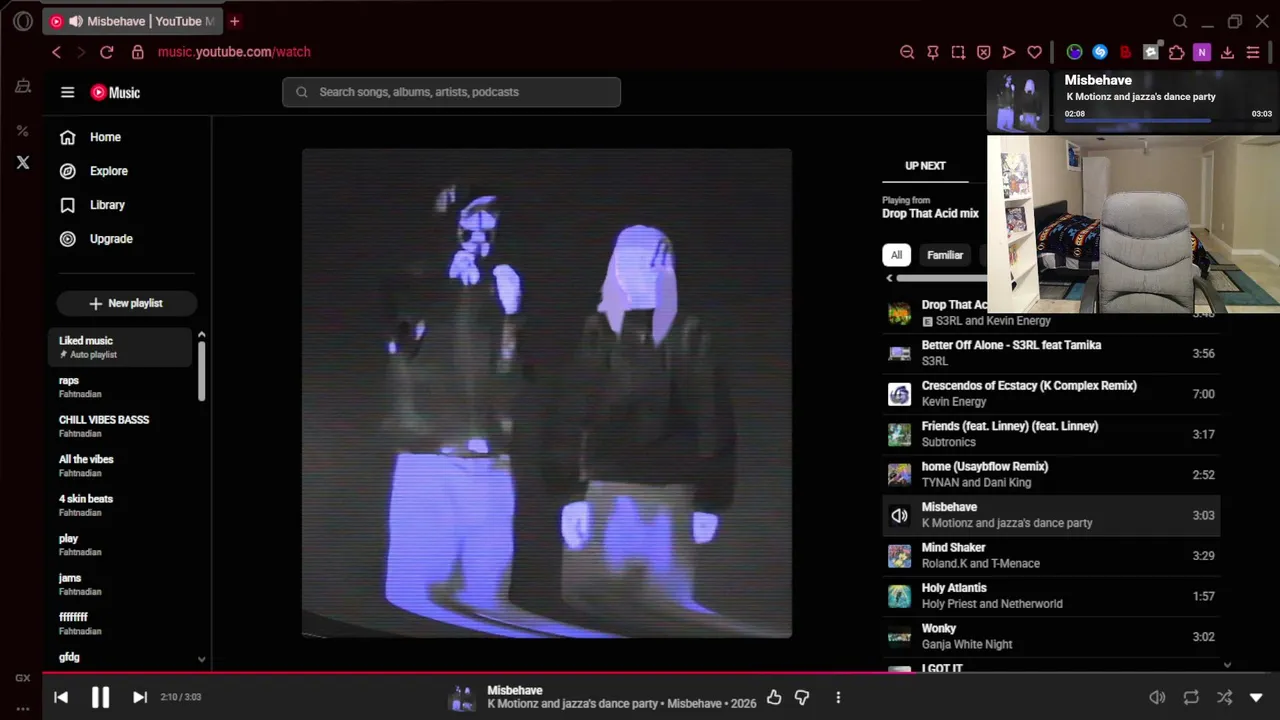Open the 'raps' playlist
This screenshot has width=1280, height=720.
pyautogui.click(x=120, y=387)
